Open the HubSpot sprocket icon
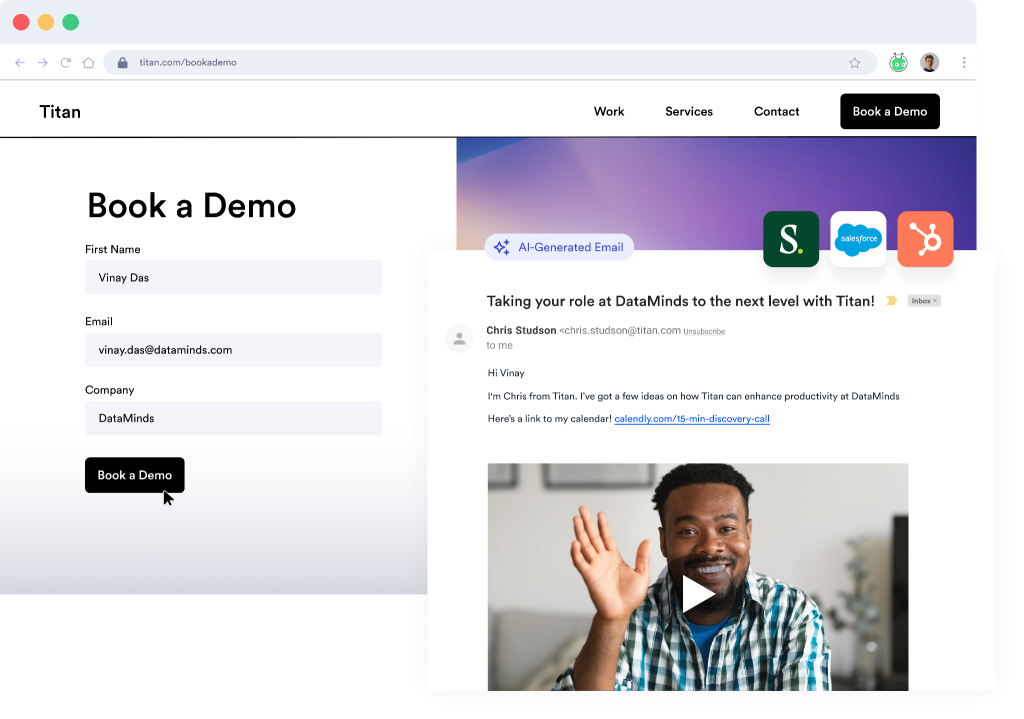1024x719 pixels. [924, 239]
